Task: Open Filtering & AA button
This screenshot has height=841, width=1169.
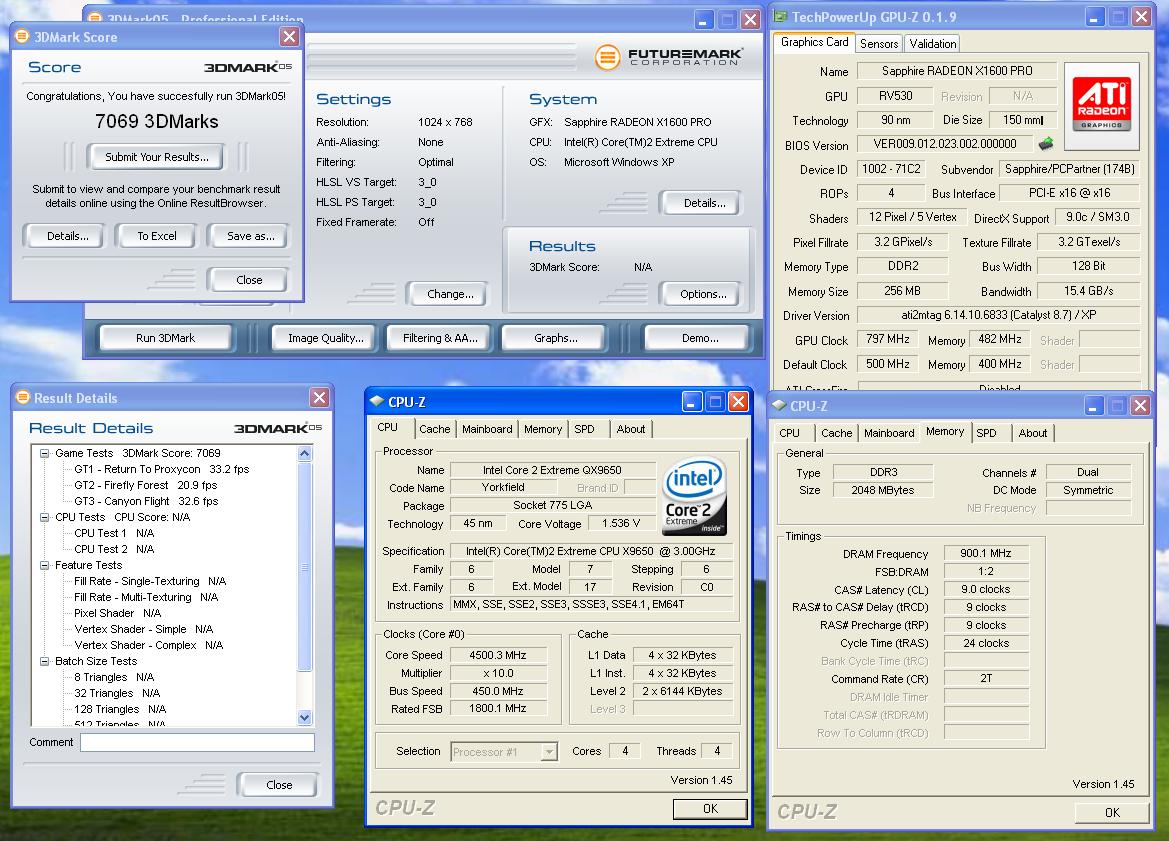Action: [x=440, y=338]
